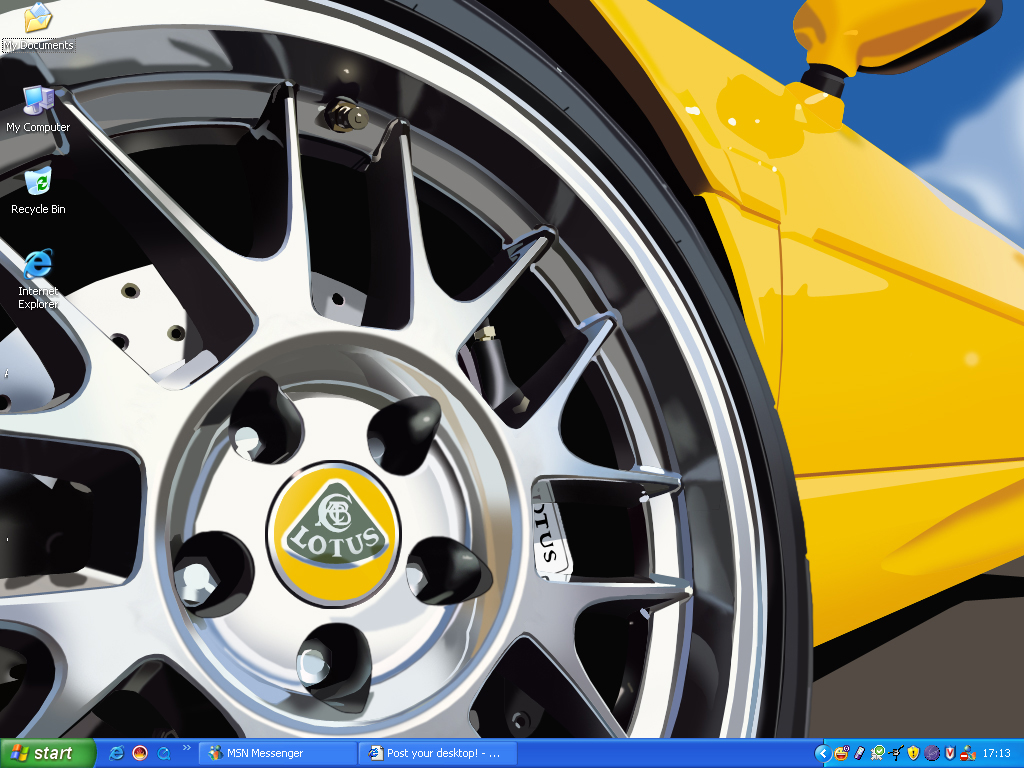Click the Recycle Bin icon label

pyautogui.click(x=39, y=209)
